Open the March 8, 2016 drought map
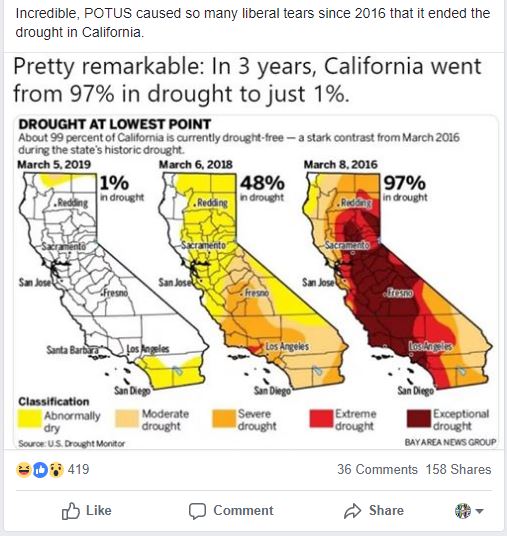 [397, 281]
